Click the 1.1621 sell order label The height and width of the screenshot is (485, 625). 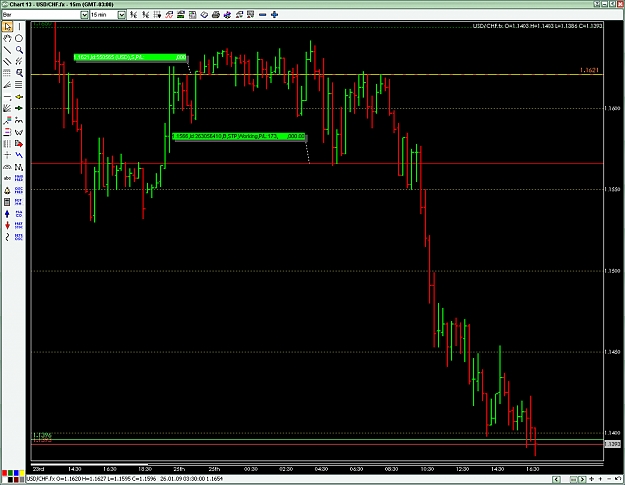pyautogui.click(x=130, y=57)
